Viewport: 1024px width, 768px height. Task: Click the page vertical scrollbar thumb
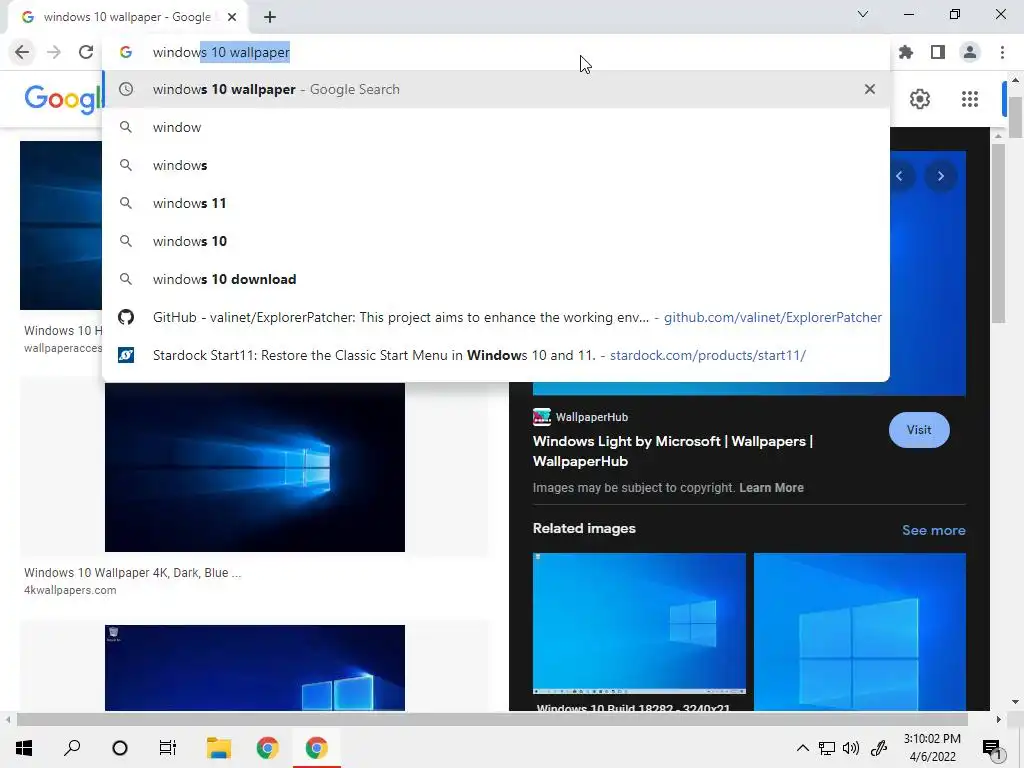click(1015, 118)
